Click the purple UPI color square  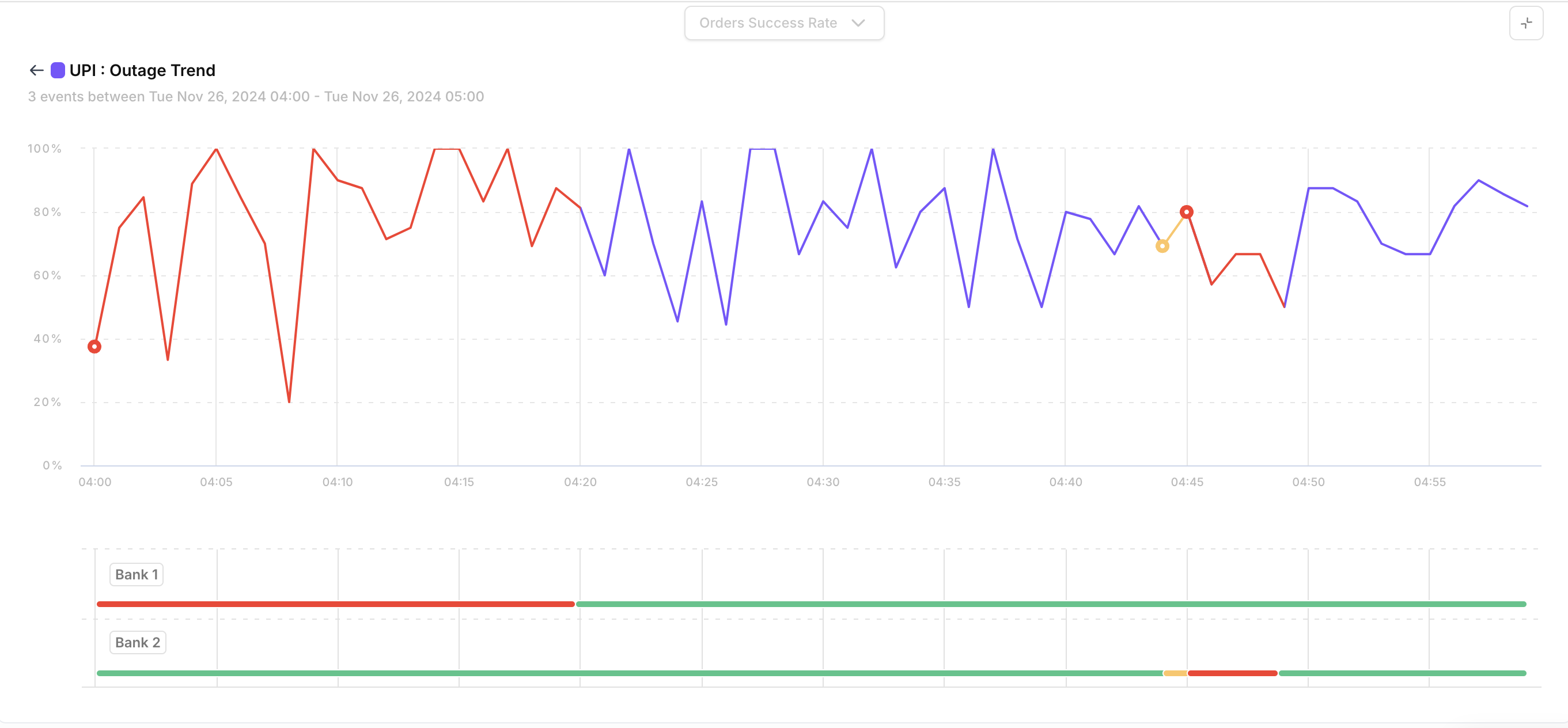pos(58,71)
